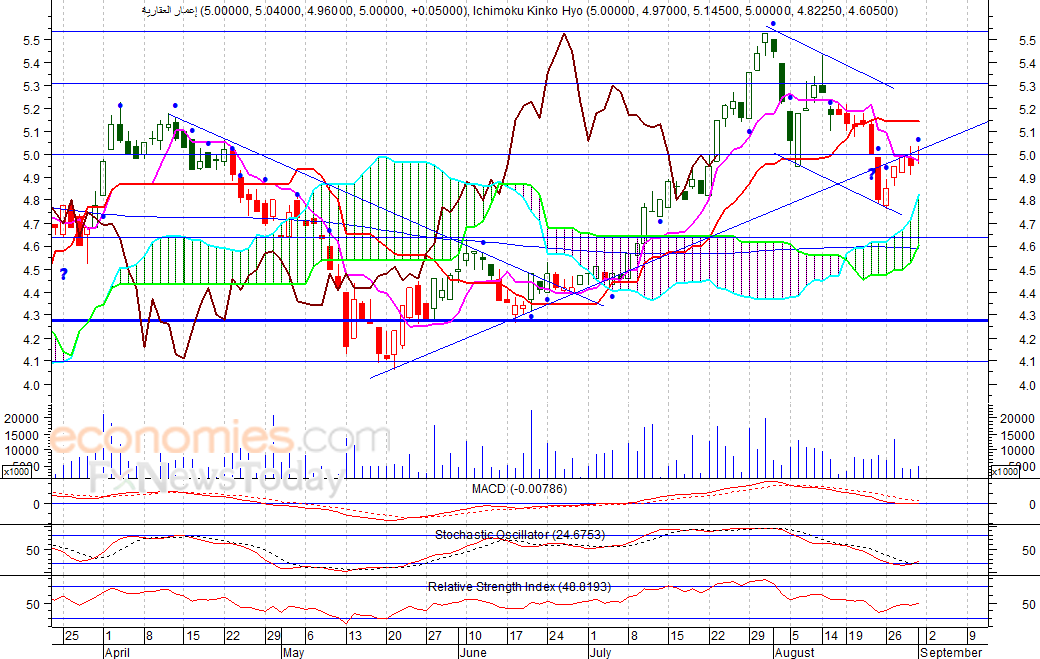The image size is (1040, 659).
Task: Click 10000 on the left volume axis
Action: (21, 451)
